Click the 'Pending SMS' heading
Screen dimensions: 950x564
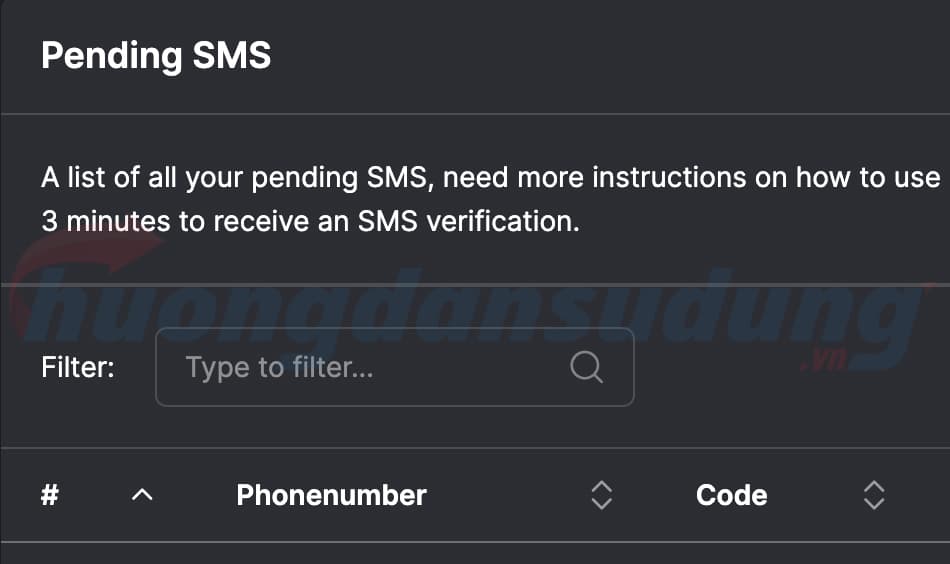coord(156,55)
